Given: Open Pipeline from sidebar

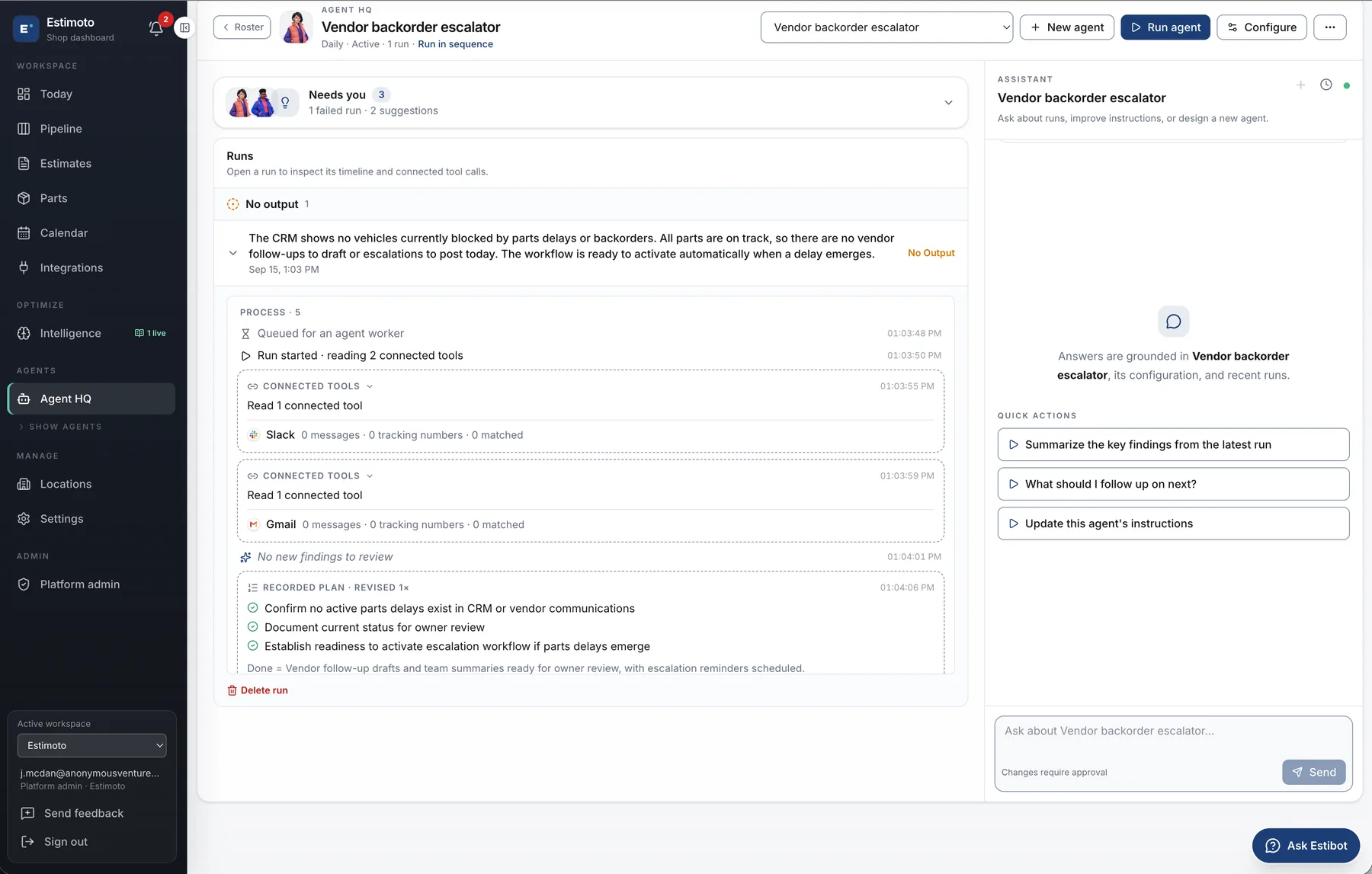Looking at the screenshot, I should [x=92, y=129].
